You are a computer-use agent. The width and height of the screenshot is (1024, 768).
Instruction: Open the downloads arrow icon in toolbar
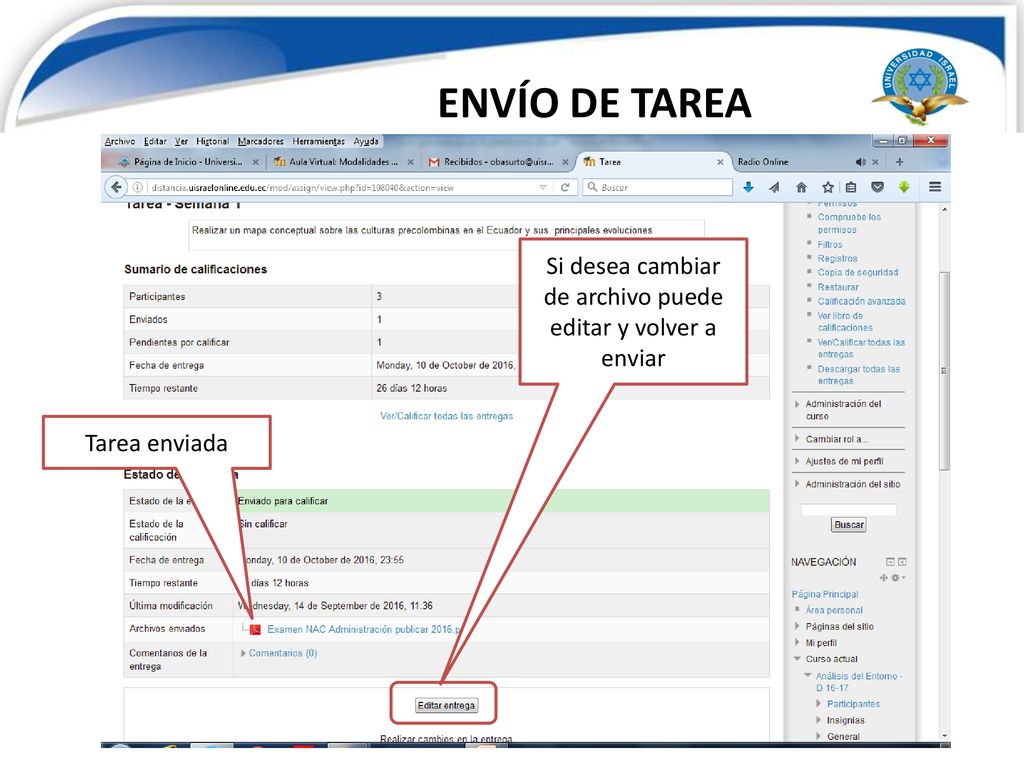point(748,187)
